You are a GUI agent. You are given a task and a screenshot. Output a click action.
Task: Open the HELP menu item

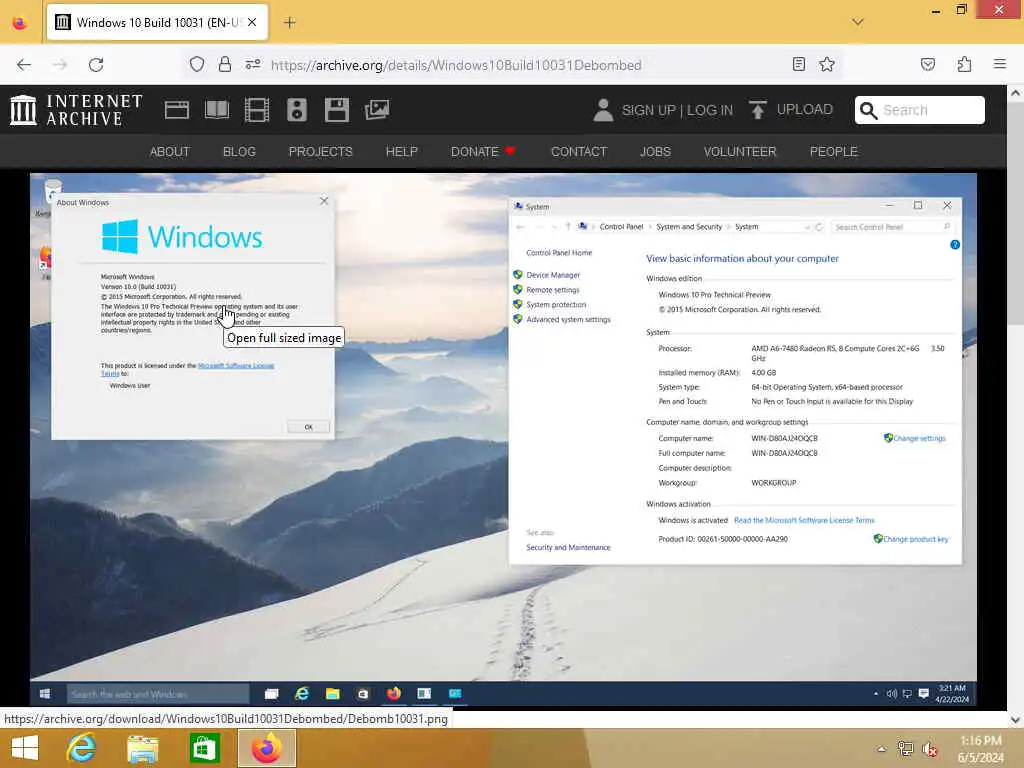click(x=402, y=152)
